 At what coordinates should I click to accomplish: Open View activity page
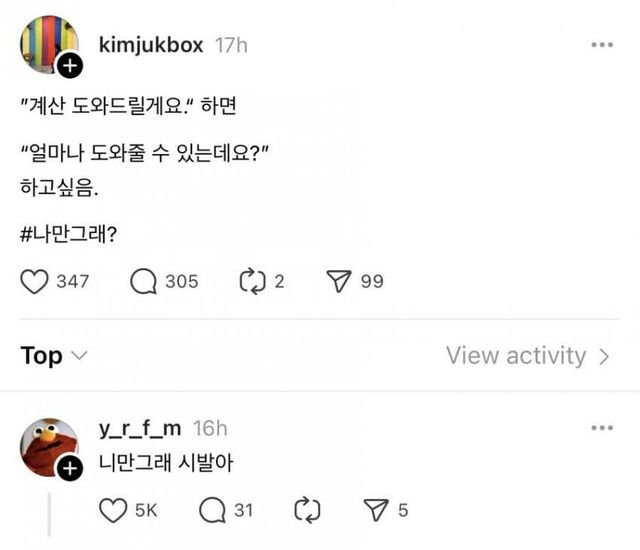tap(527, 356)
